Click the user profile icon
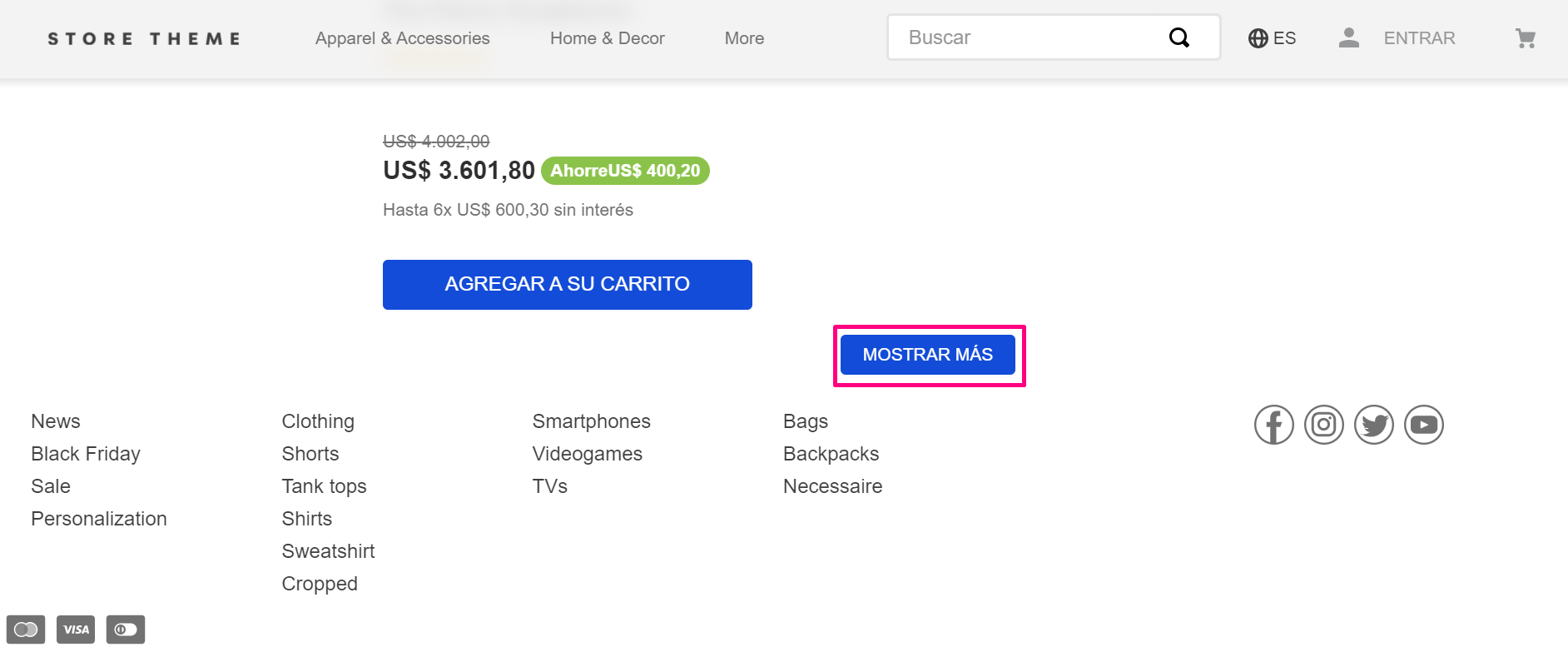This screenshot has width=1568, height=672. coord(1348,37)
